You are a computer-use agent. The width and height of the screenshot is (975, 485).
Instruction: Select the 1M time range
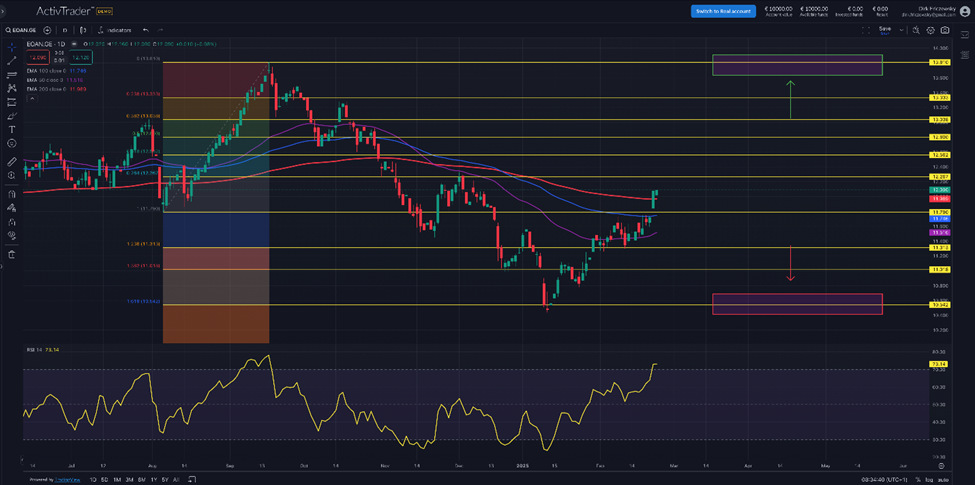[x=119, y=479]
